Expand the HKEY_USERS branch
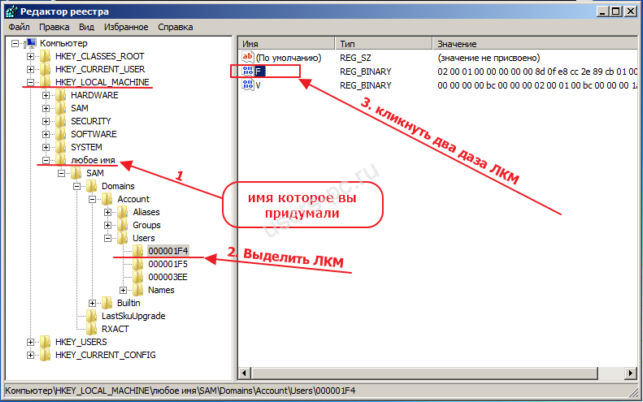The width and height of the screenshot is (643, 402). coord(30,342)
